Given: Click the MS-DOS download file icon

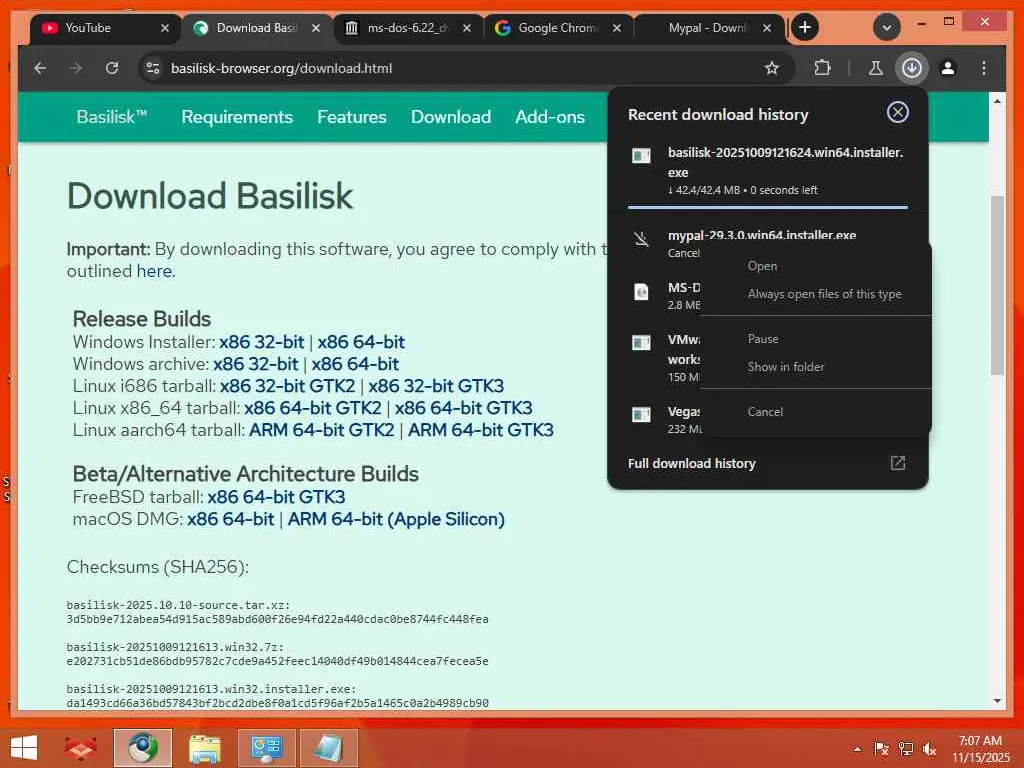Looking at the screenshot, I should tap(641, 291).
